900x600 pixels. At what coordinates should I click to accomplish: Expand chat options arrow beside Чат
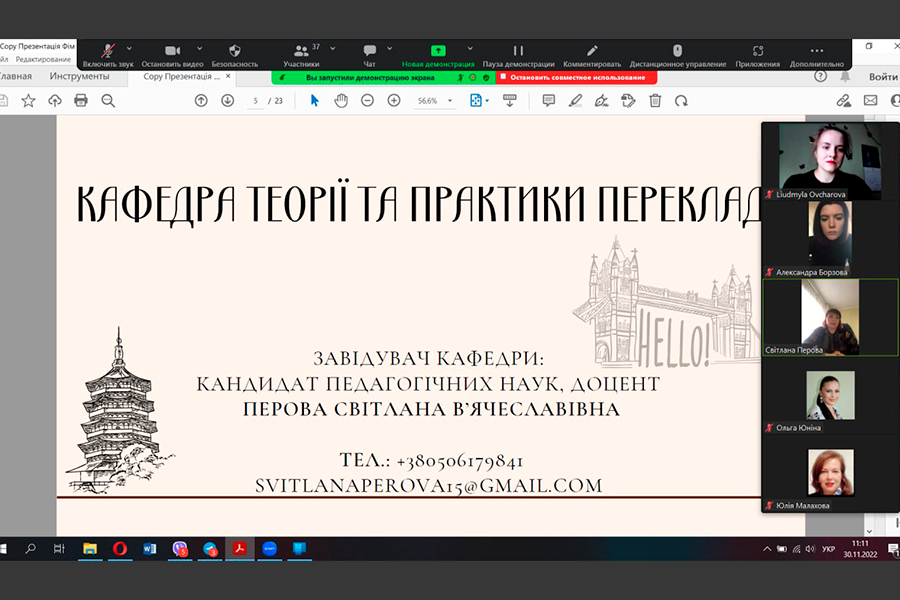390,48
